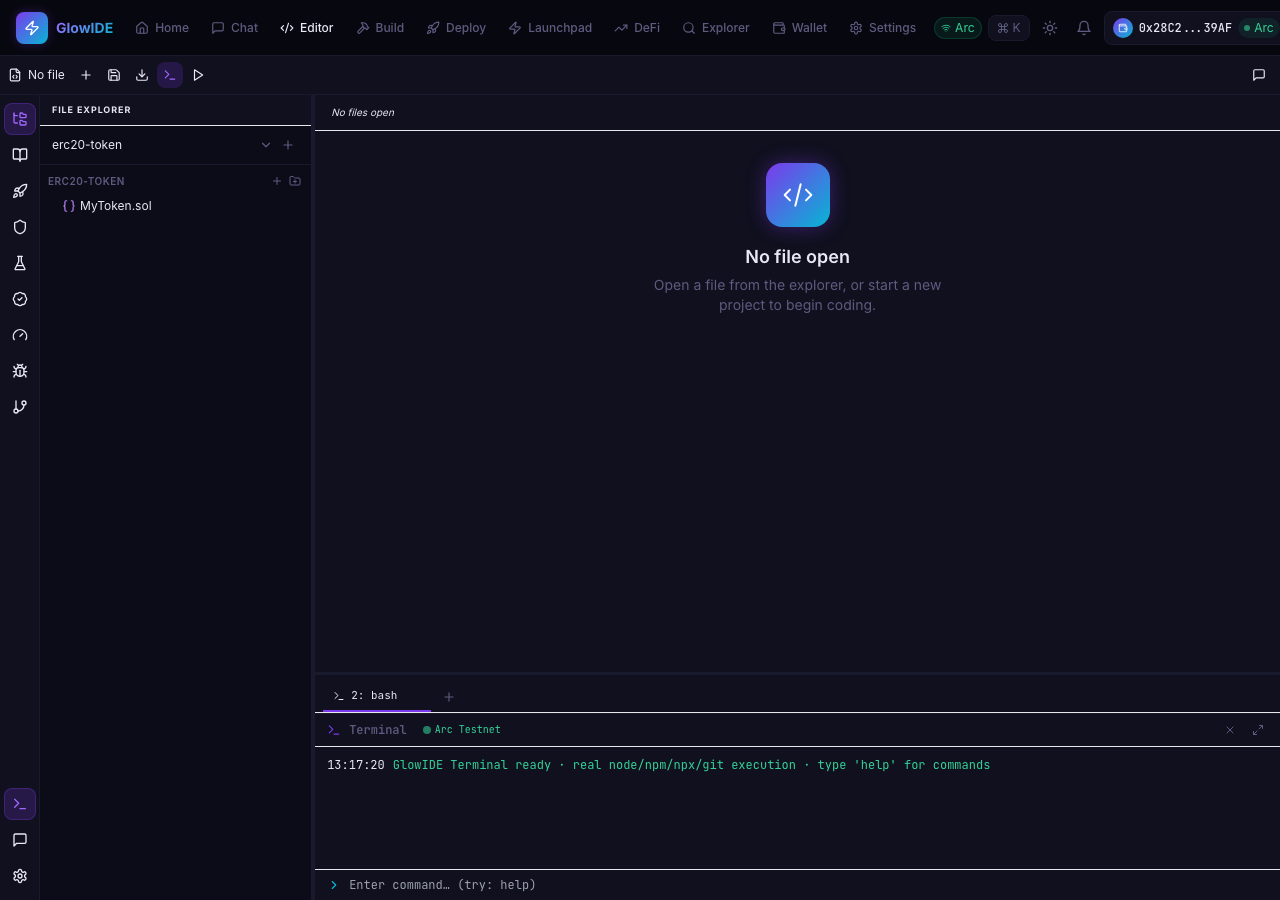
Task: Select the Editor navigation item
Action: coord(307,28)
